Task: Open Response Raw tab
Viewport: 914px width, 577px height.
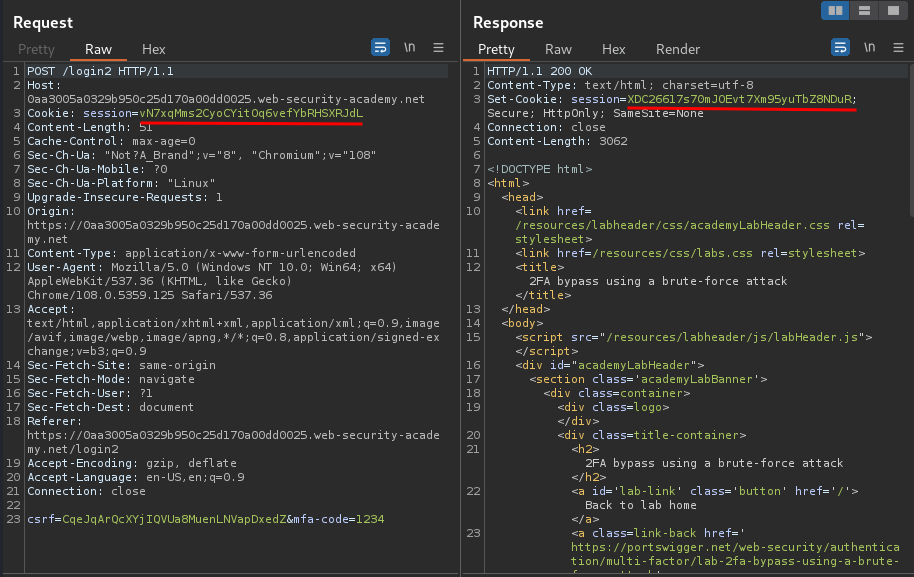Action: [x=558, y=50]
